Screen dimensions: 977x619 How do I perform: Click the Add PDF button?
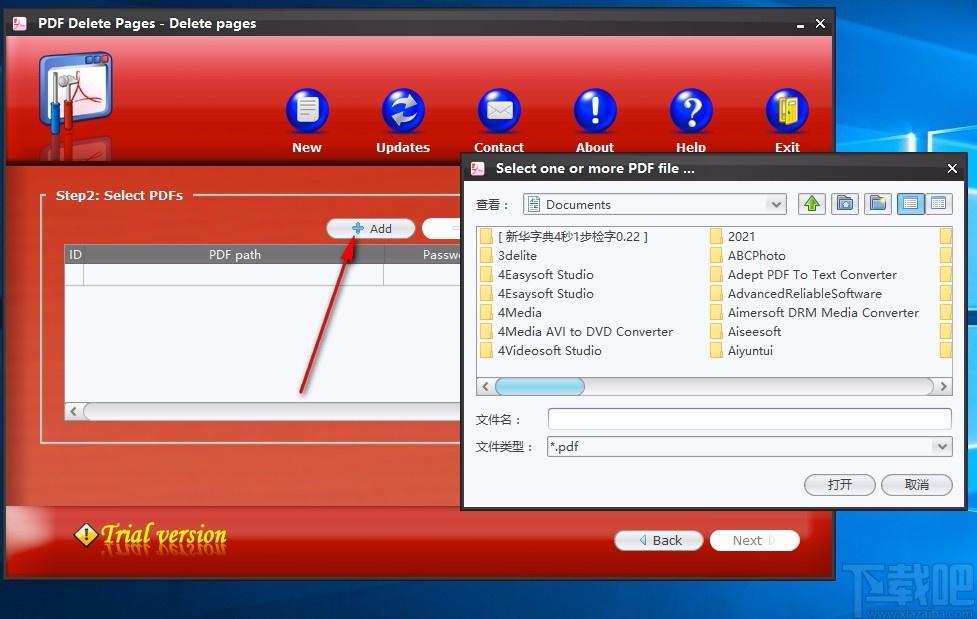[x=371, y=229]
